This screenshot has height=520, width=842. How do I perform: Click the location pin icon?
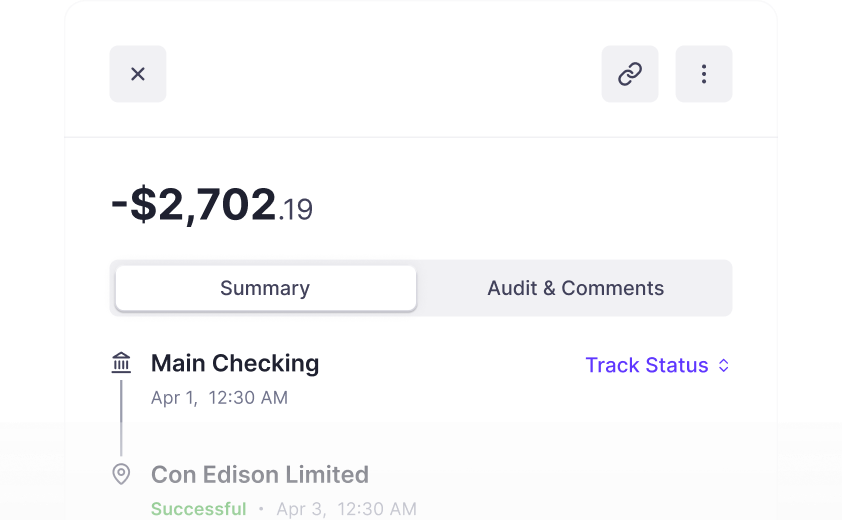121,474
